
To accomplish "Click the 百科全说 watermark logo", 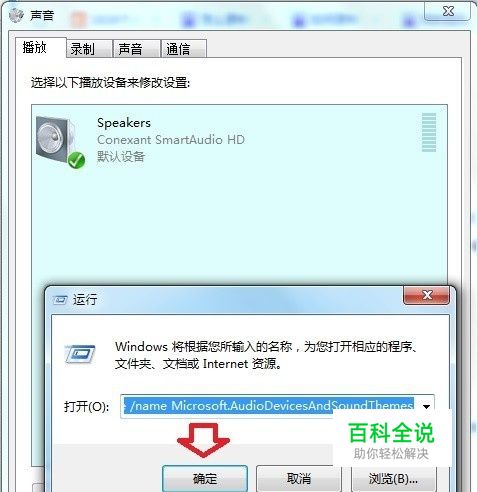I will coord(391,440).
